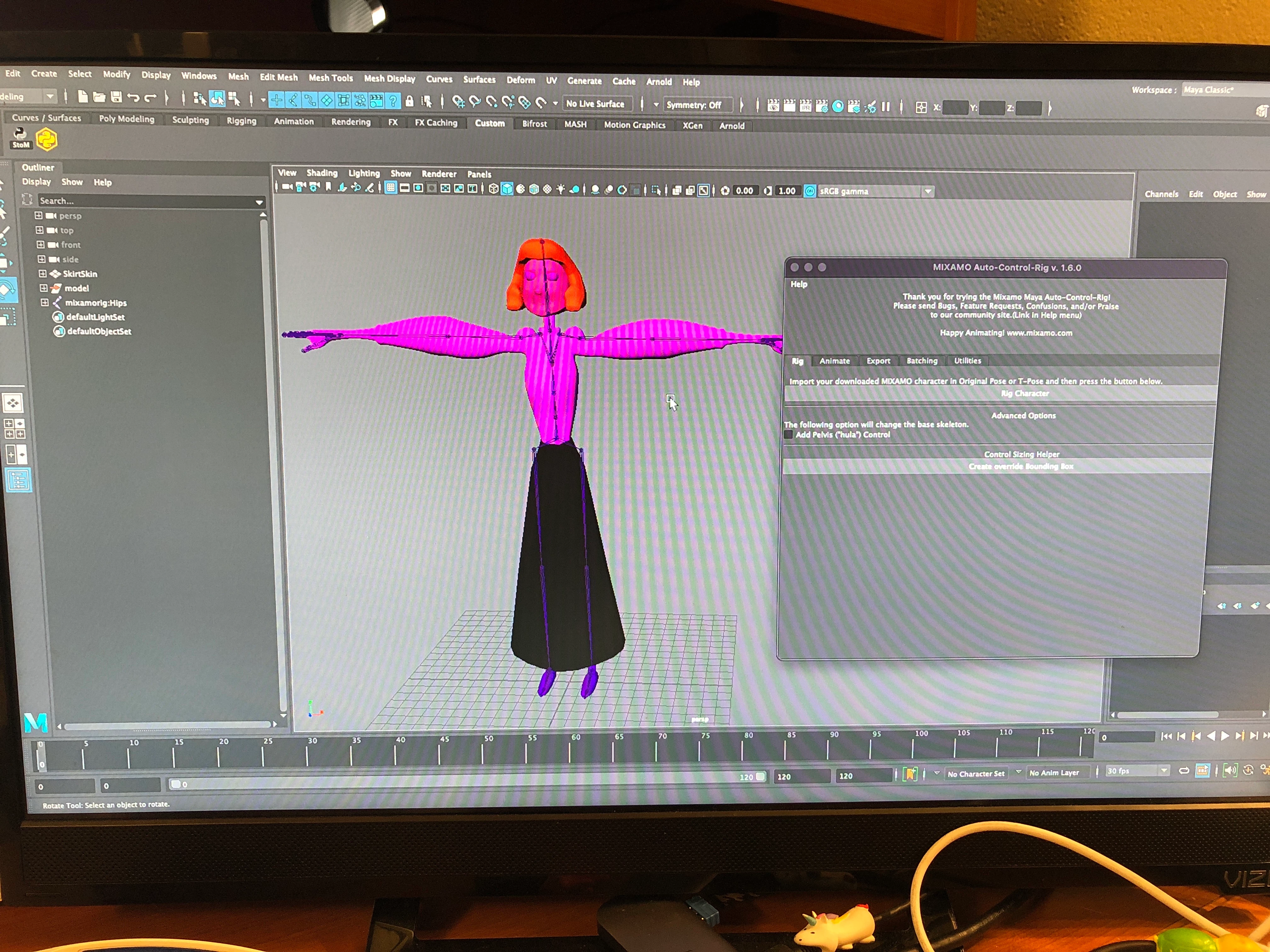Click the undo arrow icon

coord(133,98)
